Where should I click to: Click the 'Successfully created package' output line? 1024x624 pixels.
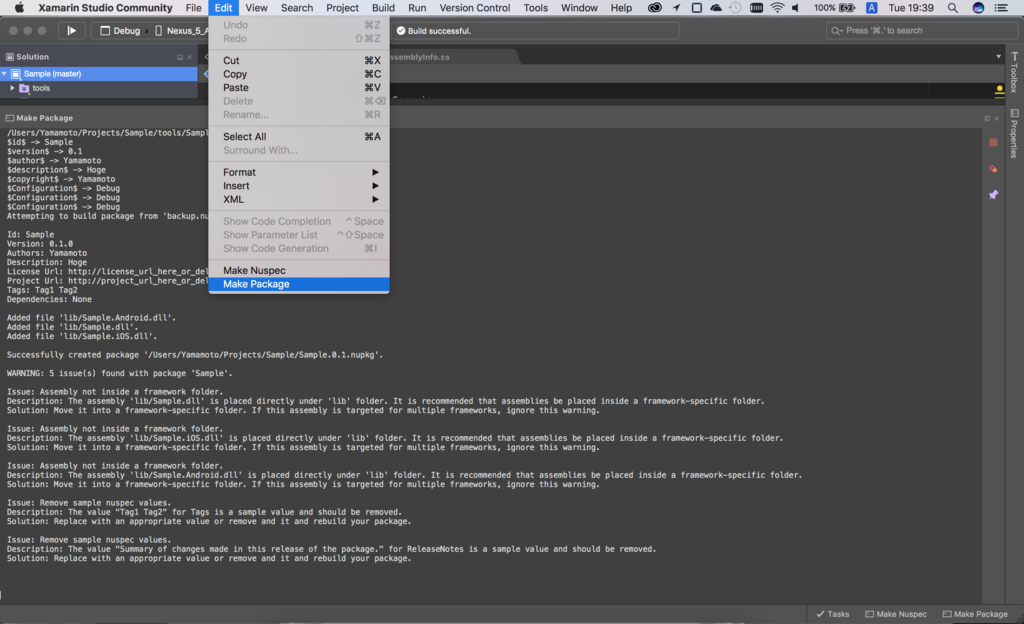[195, 355]
